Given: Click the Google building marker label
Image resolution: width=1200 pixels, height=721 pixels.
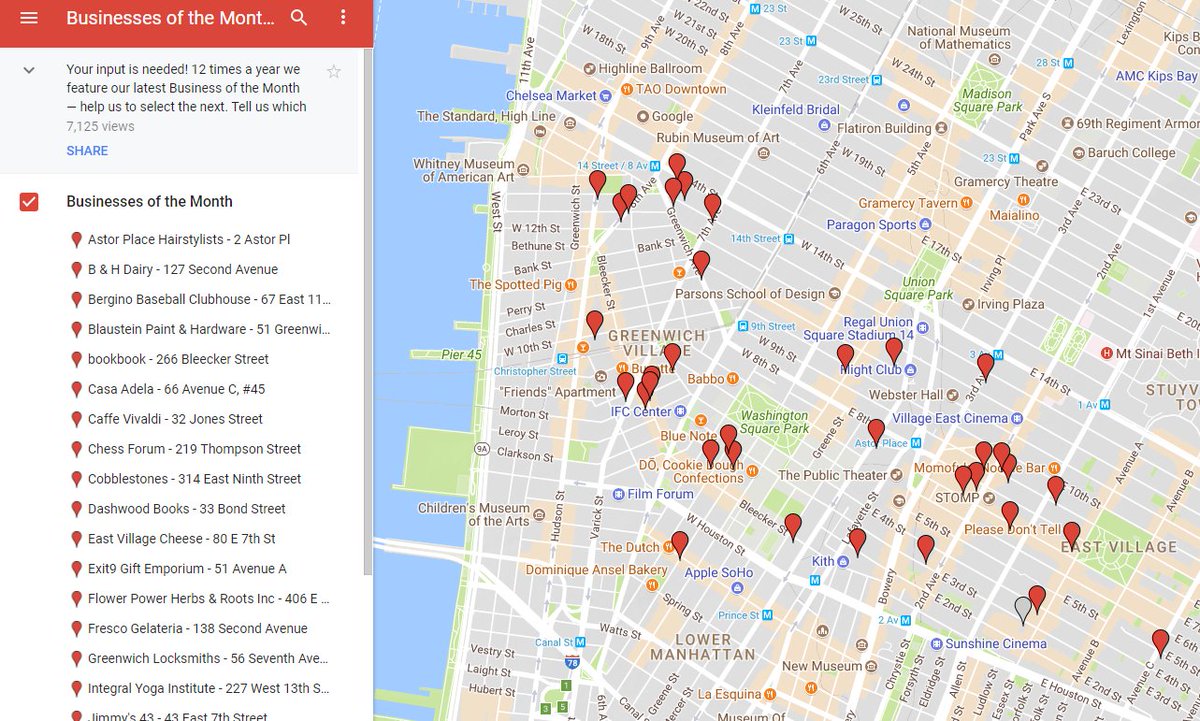Looking at the screenshot, I should (672, 116).
